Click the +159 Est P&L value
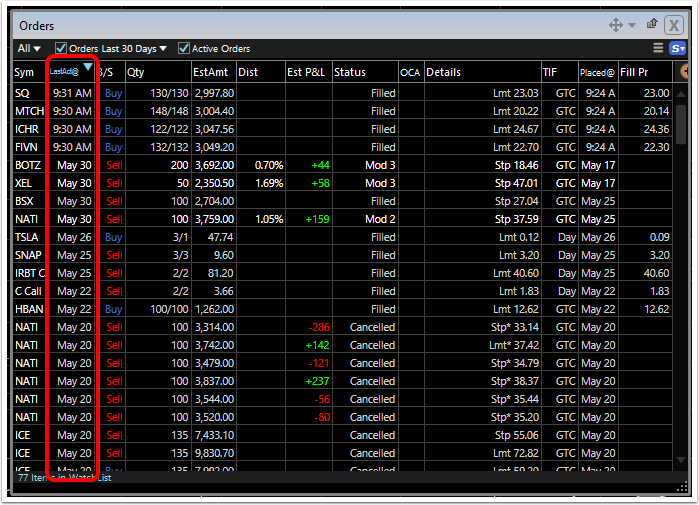Viewport: 699px width, 505px height. [317, 219]
